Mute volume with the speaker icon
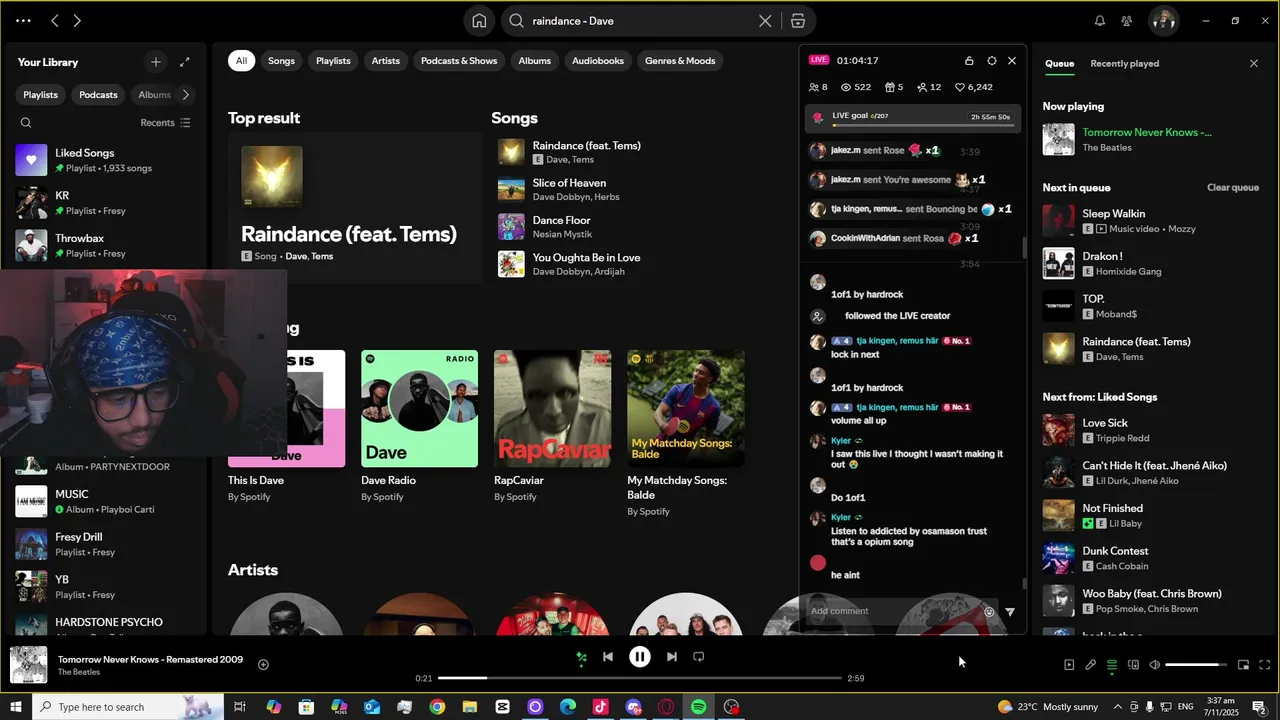 pos(1154,665)
